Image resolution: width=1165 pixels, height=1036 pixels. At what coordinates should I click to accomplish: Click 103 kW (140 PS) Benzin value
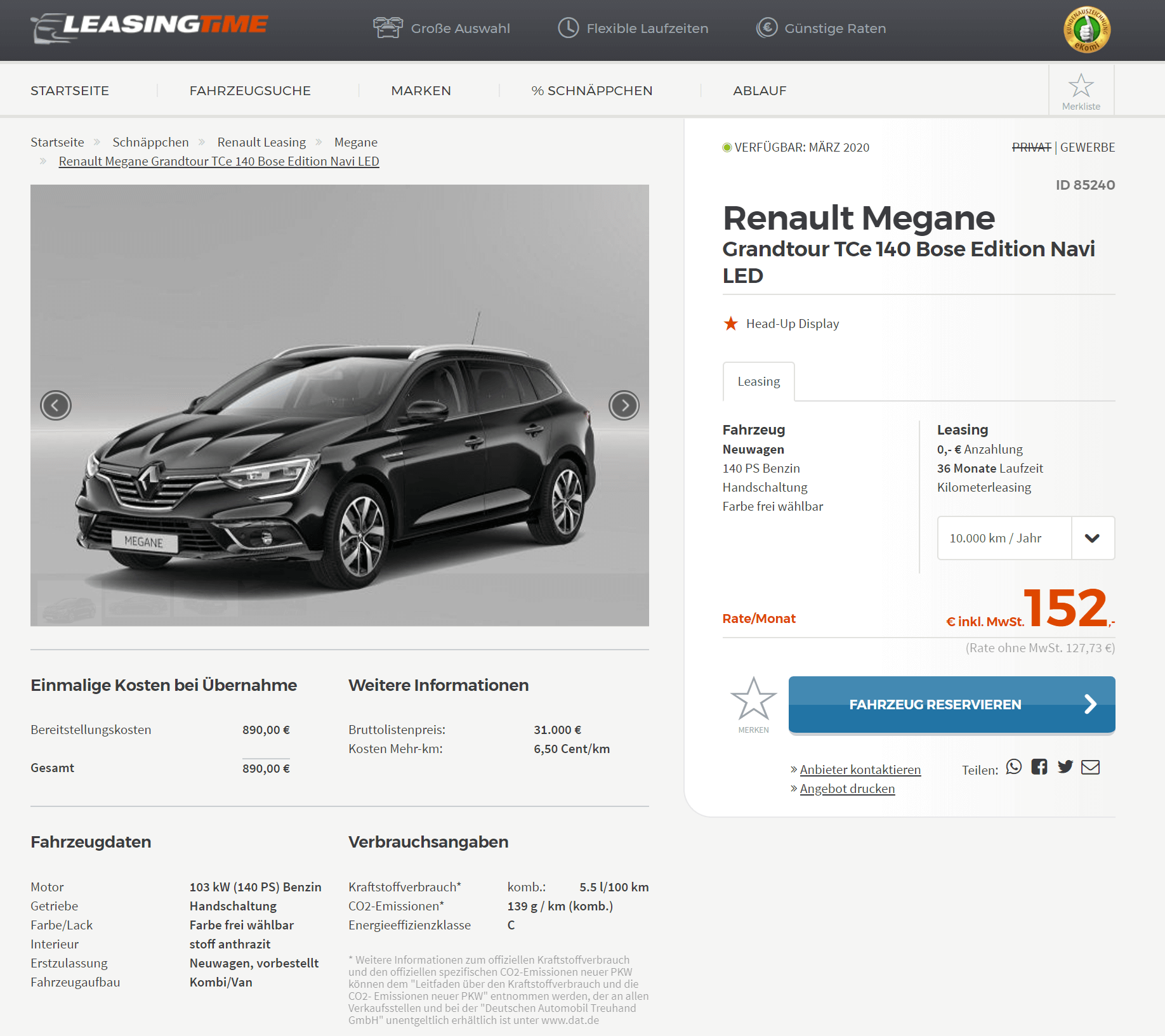pyautogui.click(x=256, y=887)
